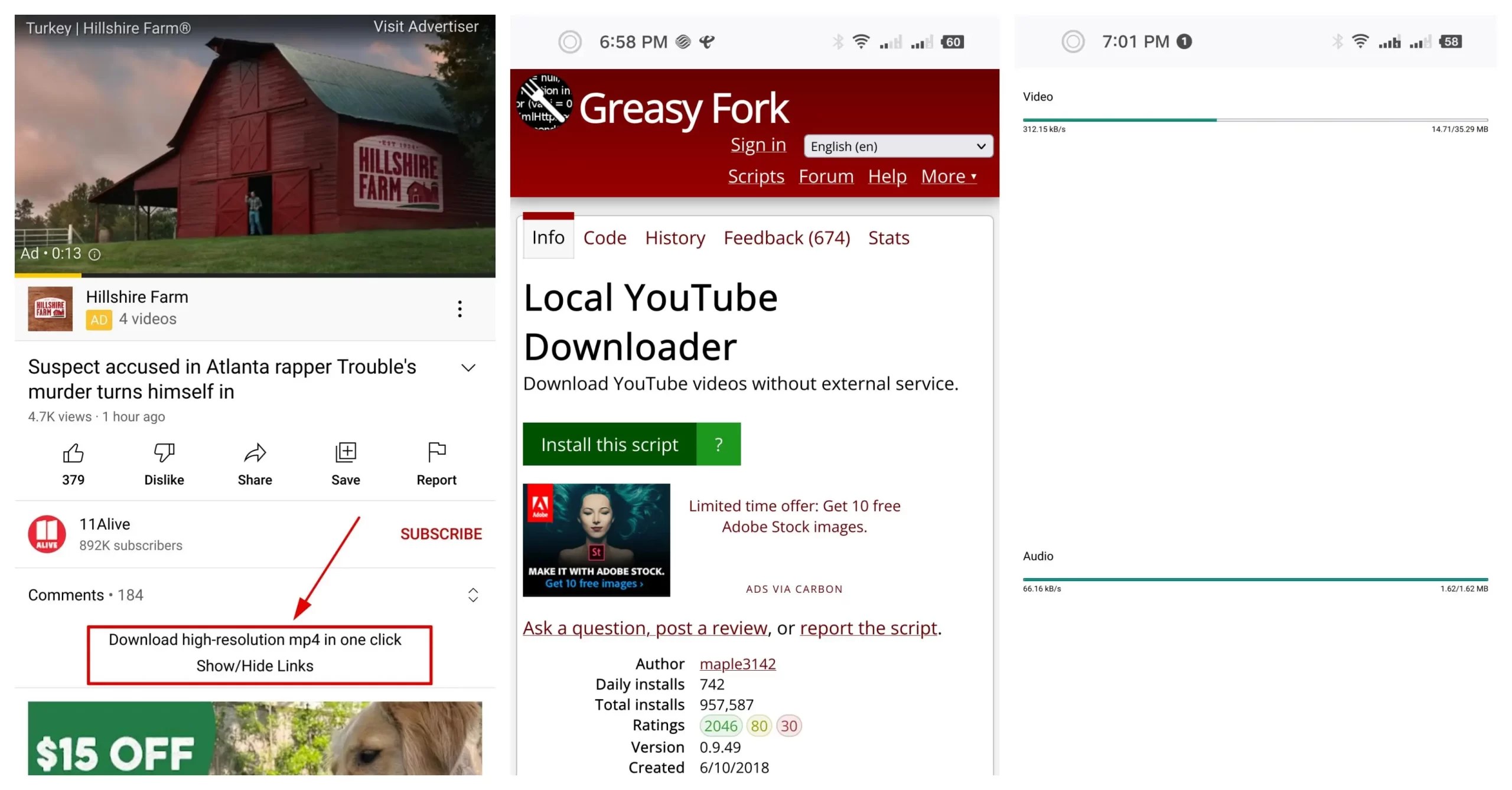Click the Video download progress bar

pyautogui.click(x=1255, y=120)
